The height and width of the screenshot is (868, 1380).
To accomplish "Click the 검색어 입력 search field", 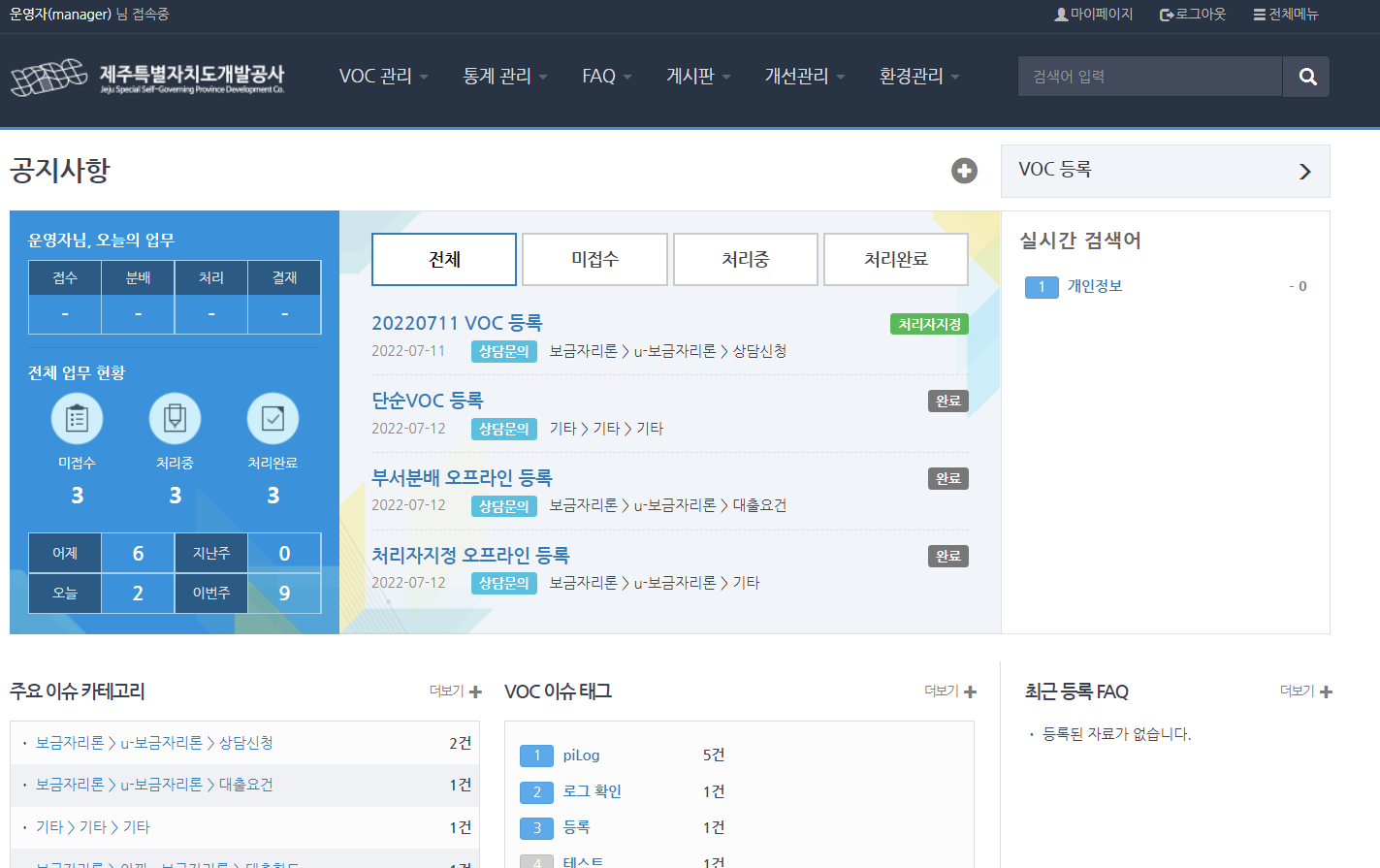I will click(x=1150, y=77).
